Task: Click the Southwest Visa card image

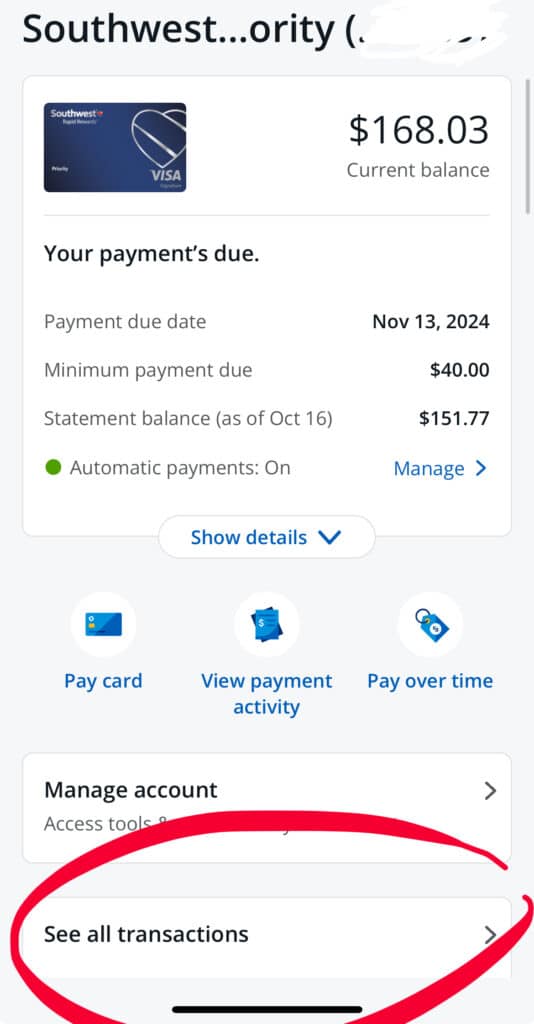Action: click(x=115, y=148)
